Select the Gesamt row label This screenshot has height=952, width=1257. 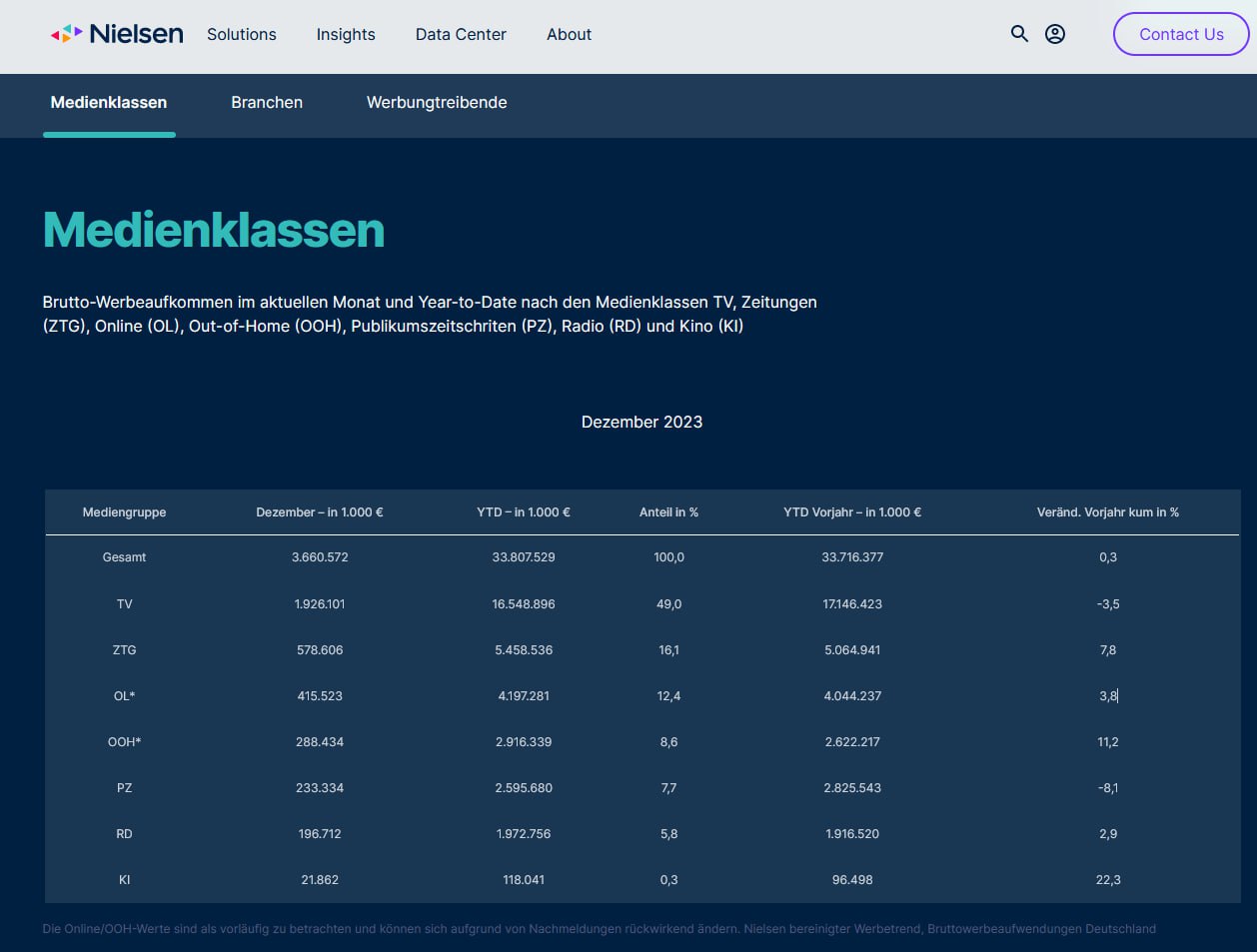click(x=124, y=557)
